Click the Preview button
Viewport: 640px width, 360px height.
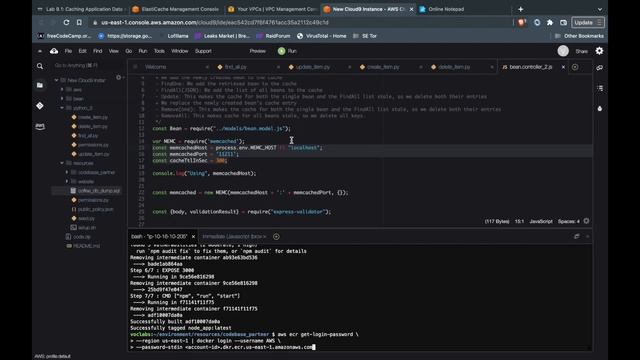[x=258, y=51]
